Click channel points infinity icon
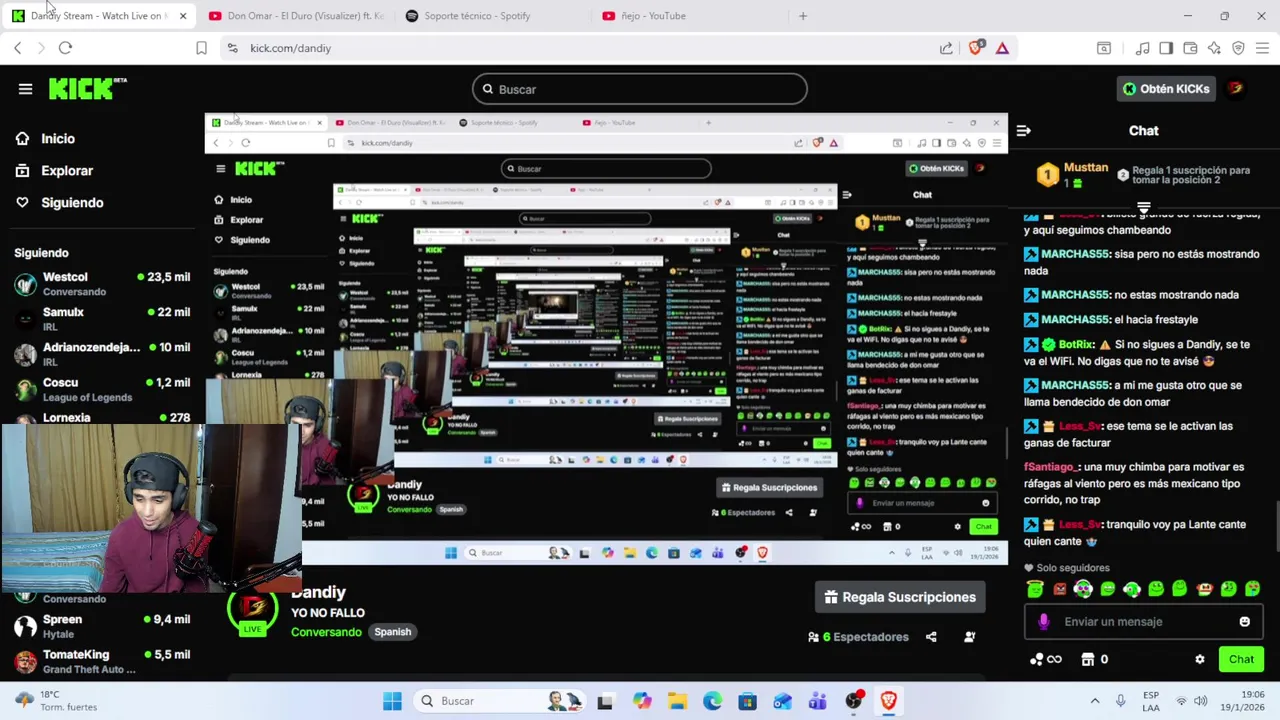 (1046, 660)
